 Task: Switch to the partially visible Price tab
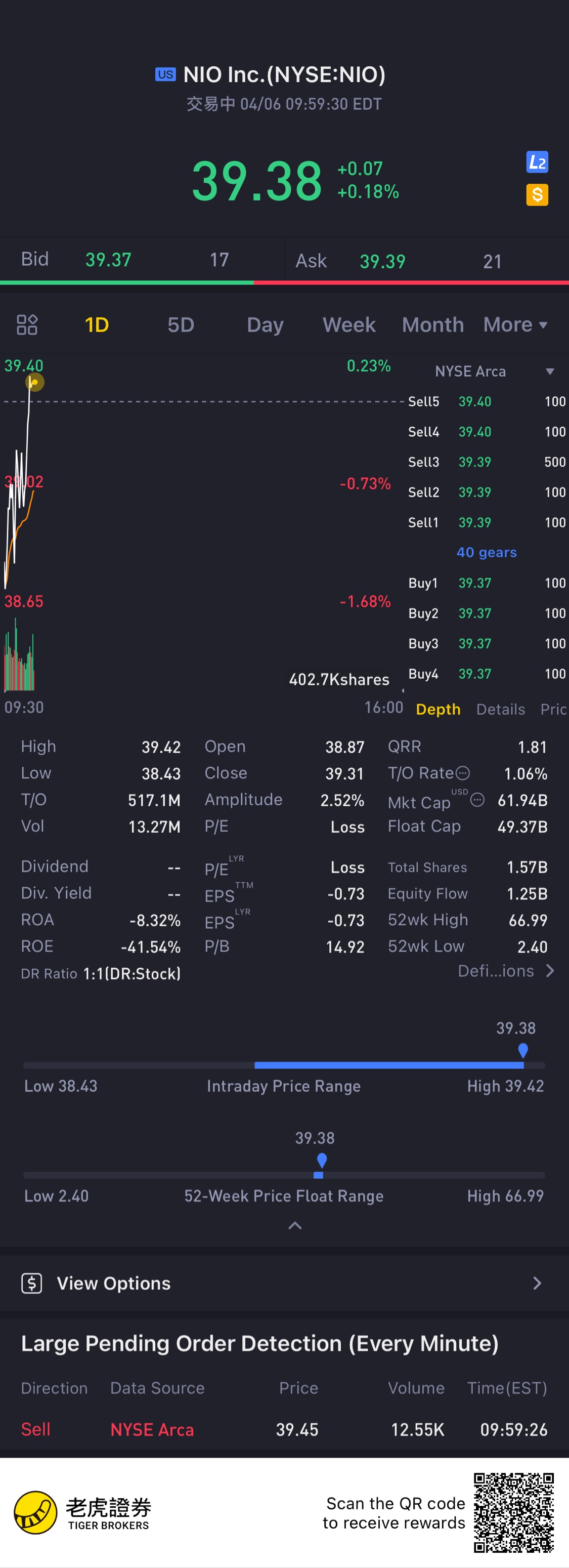(x=554, y=709)
